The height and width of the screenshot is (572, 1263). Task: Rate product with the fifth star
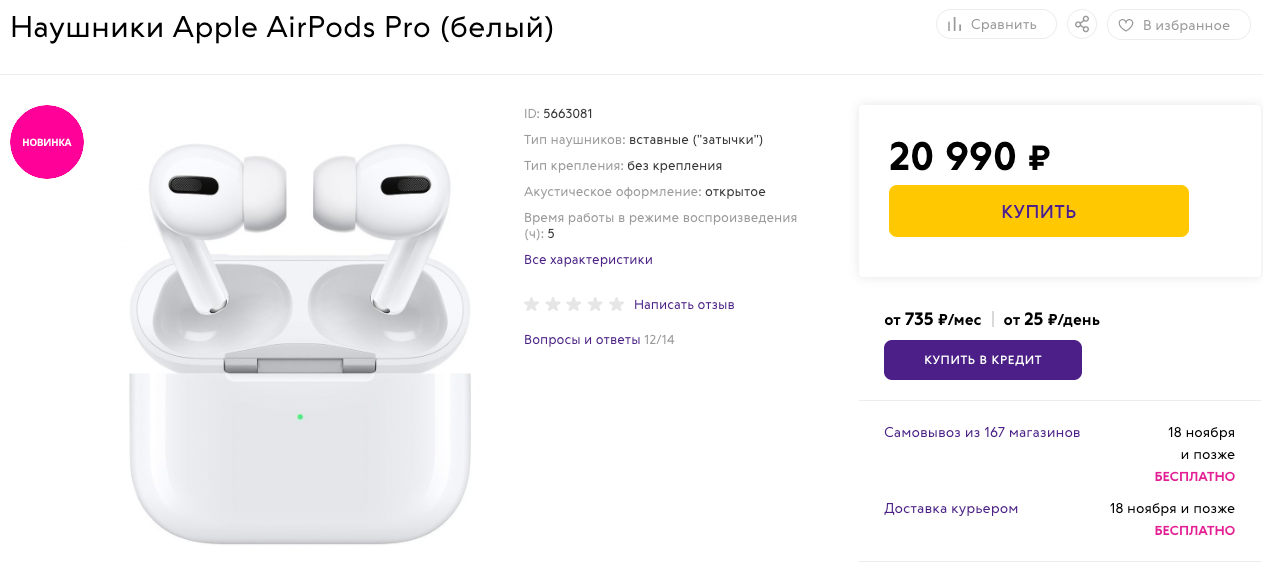click(616, 304)
